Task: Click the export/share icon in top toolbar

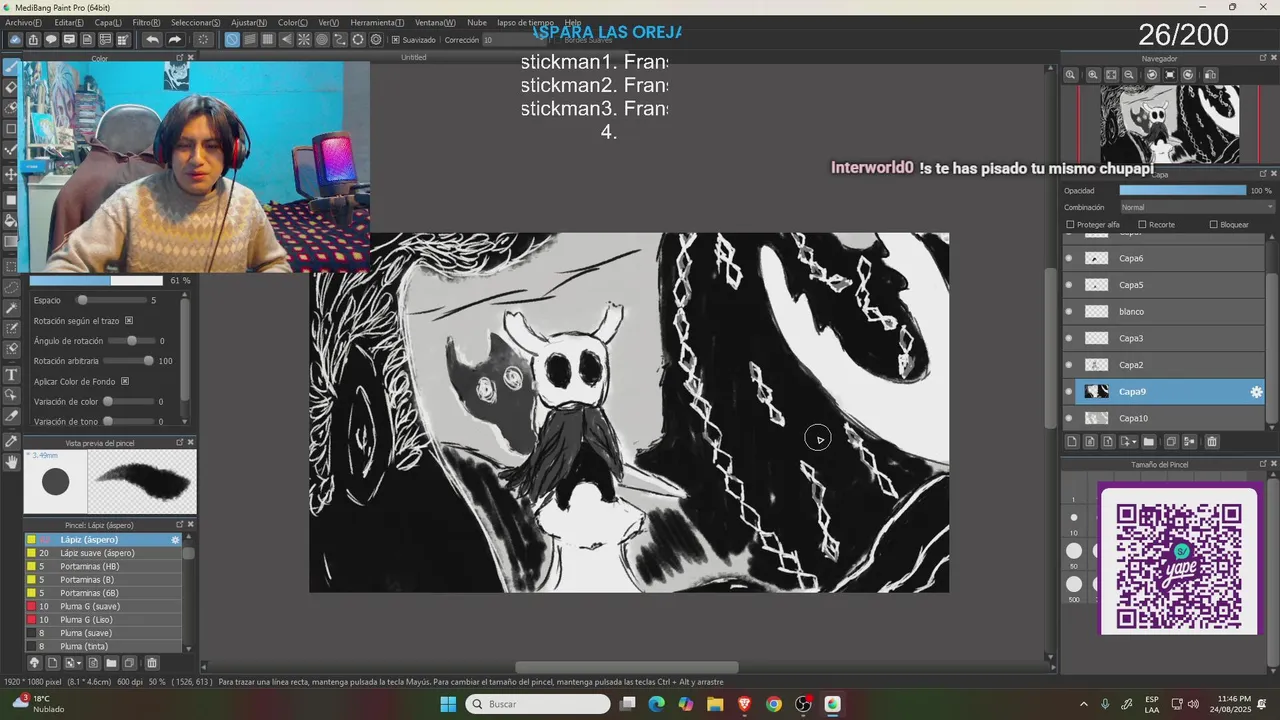Action: click(x=33, y=40)
